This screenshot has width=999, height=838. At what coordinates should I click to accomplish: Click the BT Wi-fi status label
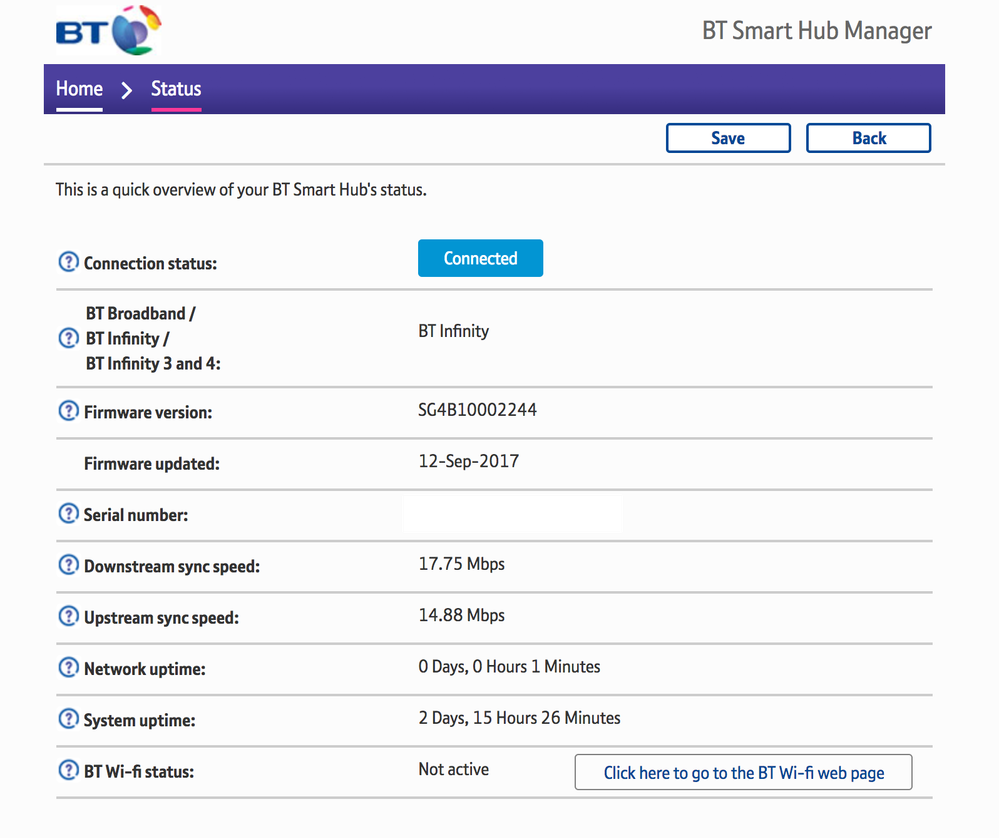click(139, 772)
